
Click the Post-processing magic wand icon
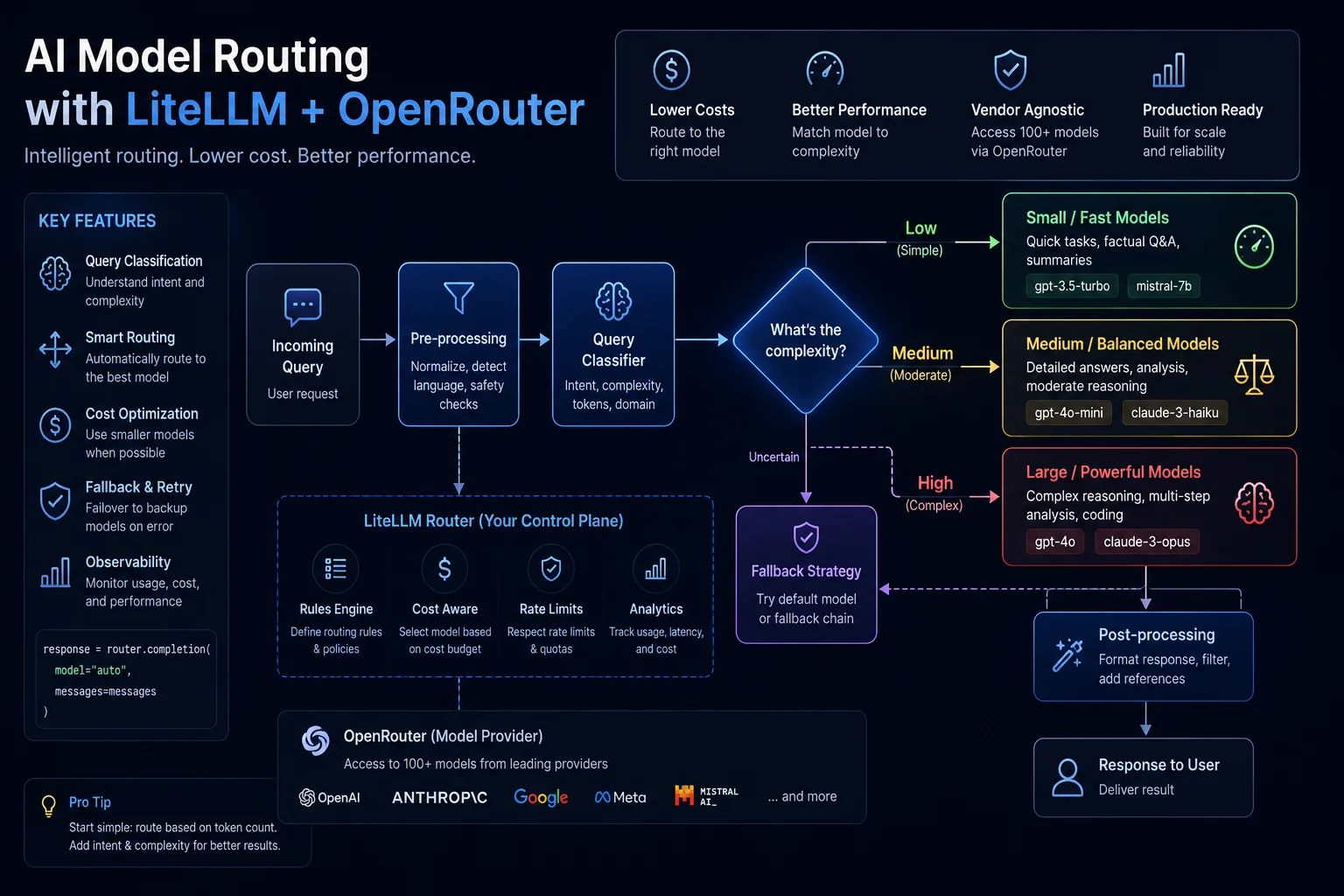(x=1067, y=654)
